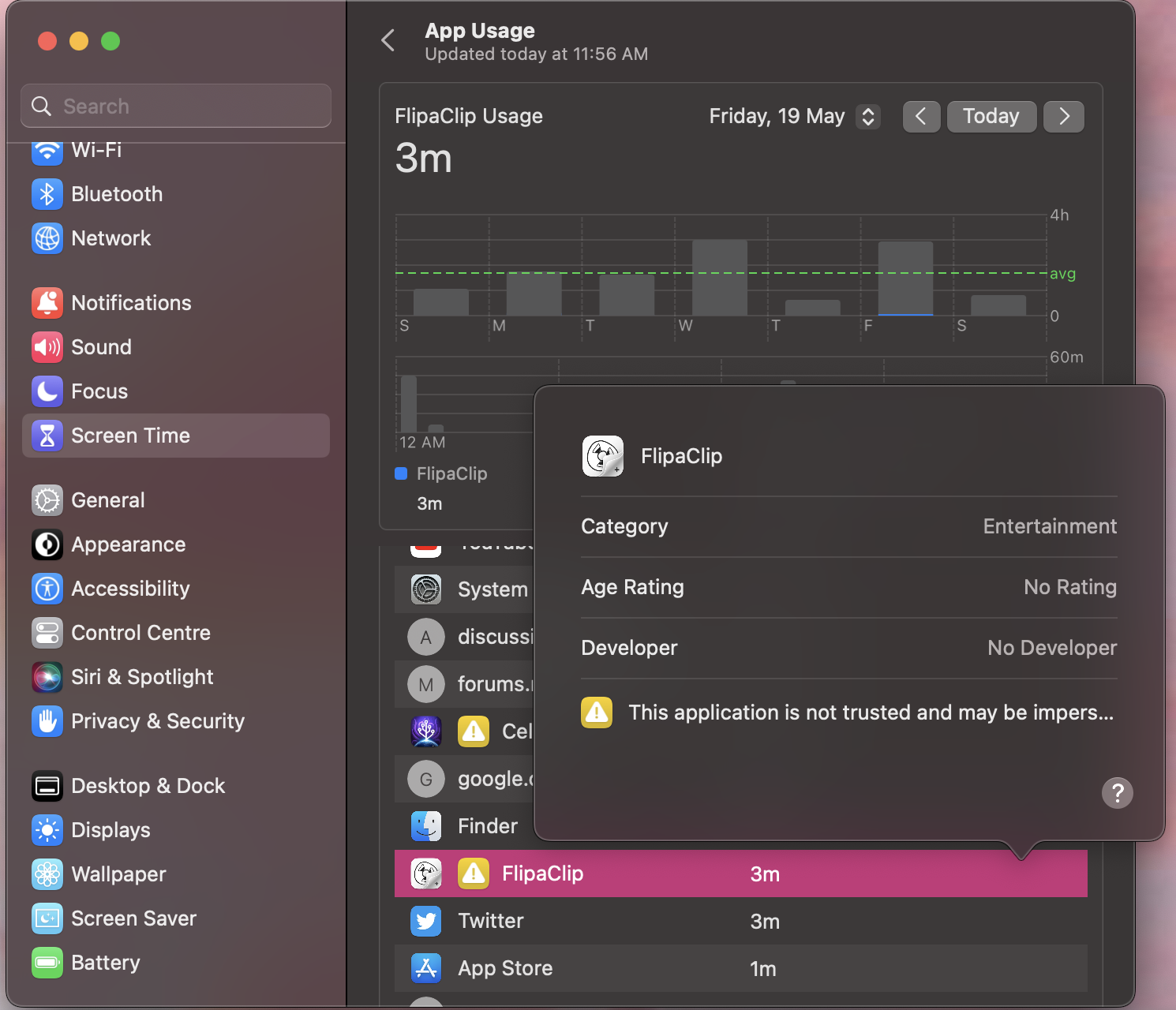Click the purple Celeste app icon

coord(426,731)
